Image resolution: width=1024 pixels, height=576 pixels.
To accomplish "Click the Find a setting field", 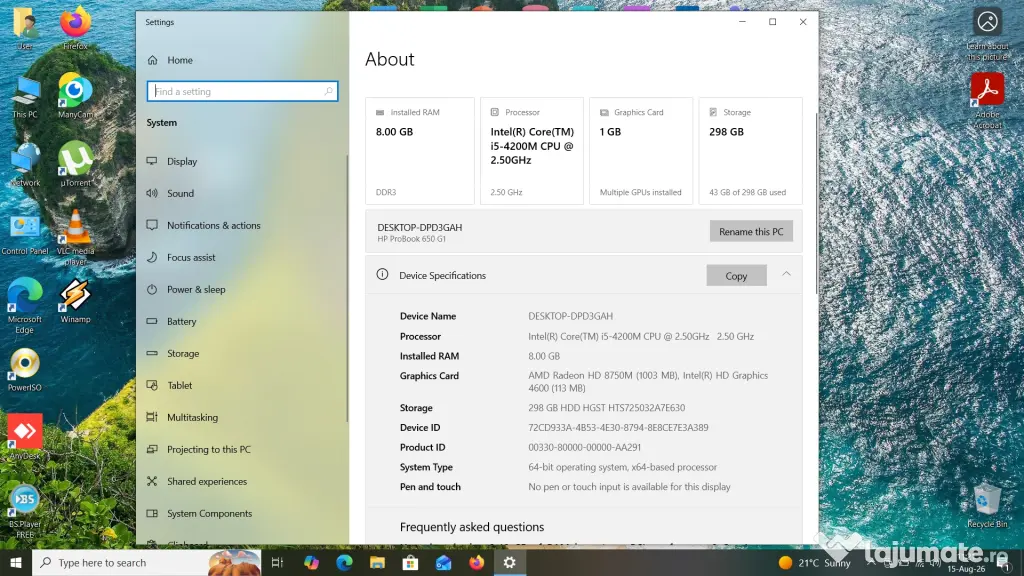I will click(242, 91).
